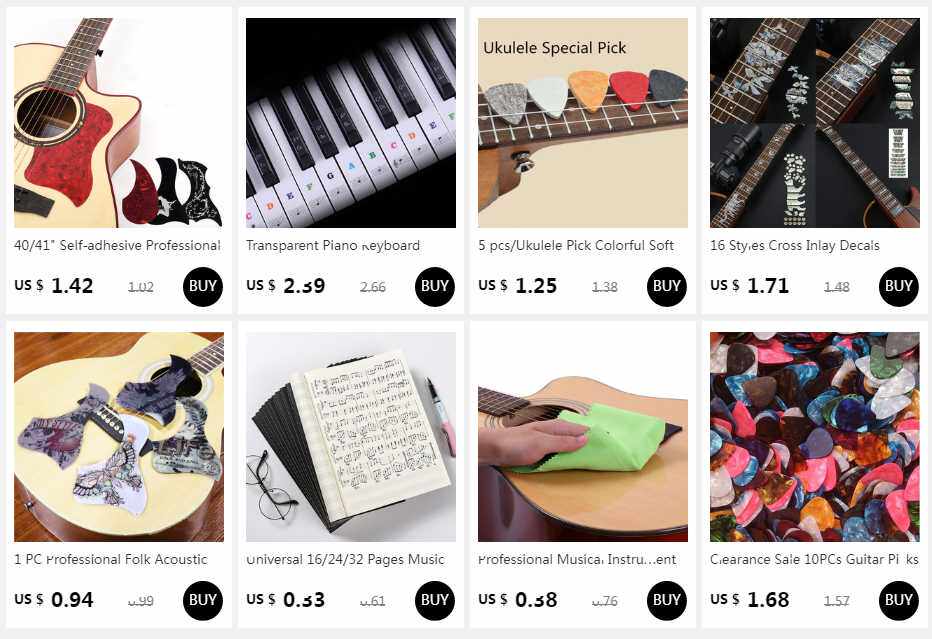Viewport: 932px width, 639px height.
Task: Open the 40/41" Self-adhesive Professional title link
Action: point(117,245)
